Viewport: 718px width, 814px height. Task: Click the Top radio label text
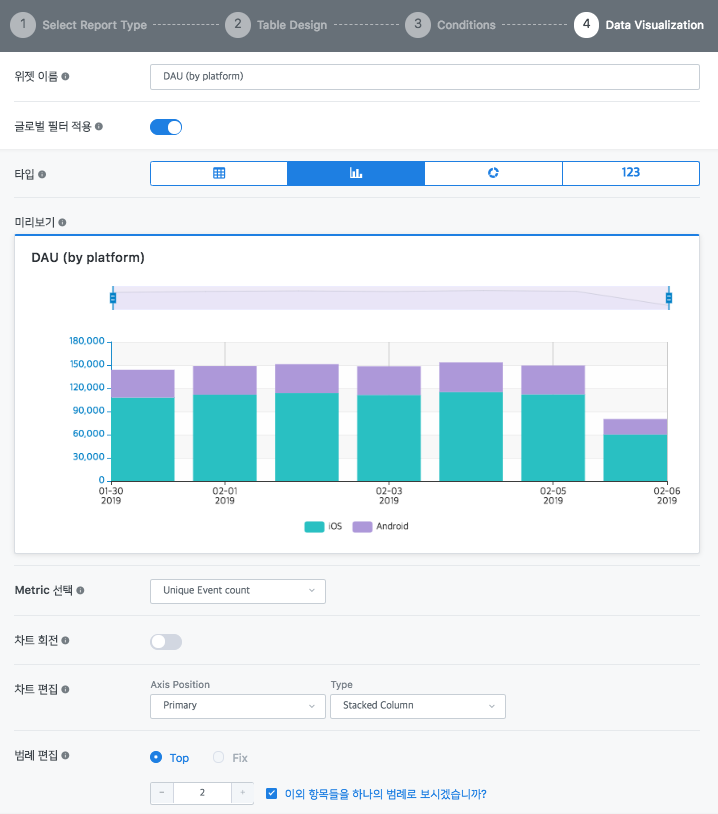[x=179, y=758]
